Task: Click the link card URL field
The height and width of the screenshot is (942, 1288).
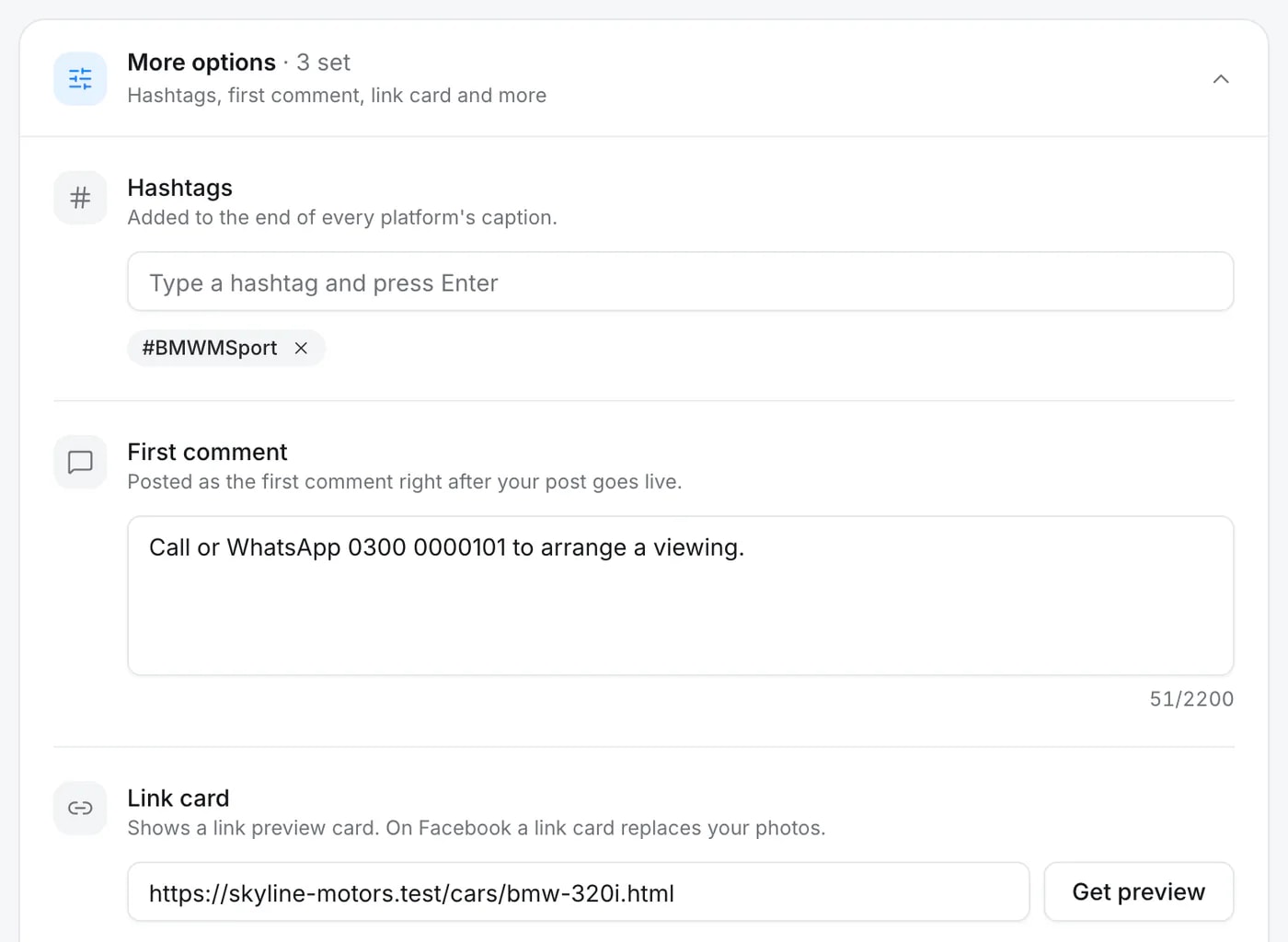Action: tap(578, 891)
